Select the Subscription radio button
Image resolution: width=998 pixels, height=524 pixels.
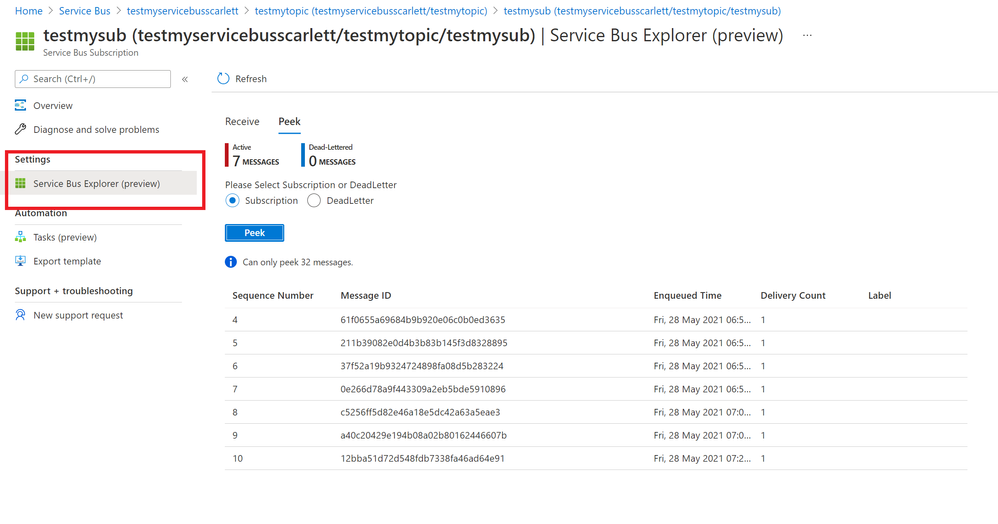(x=233, y=201)
